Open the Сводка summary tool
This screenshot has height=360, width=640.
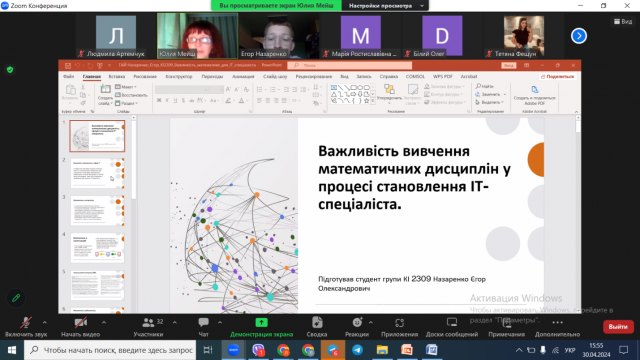pyautogui.click(x=317, y=327)
